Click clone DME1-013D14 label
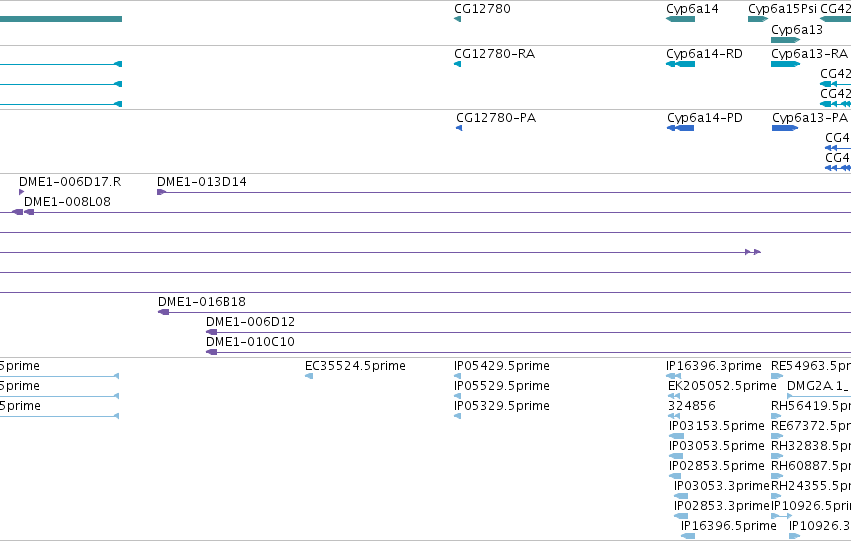The image size is (851, 541). tap(202, 182)
